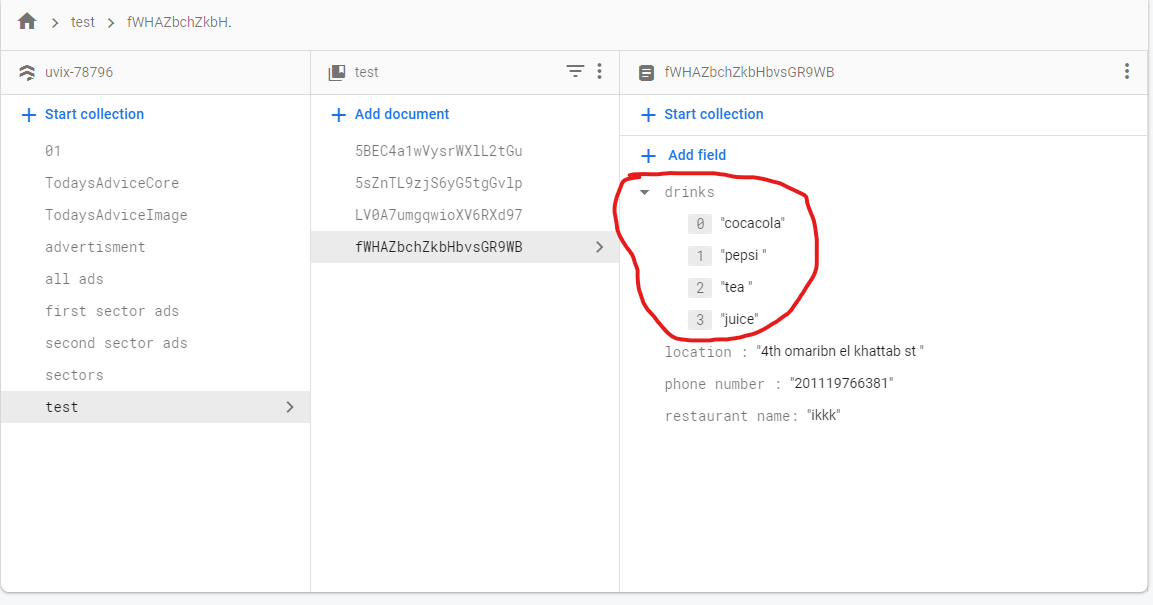
Task: Select document fWHAZbchZkbHbvsGR9WB in list
Action: pyautogui.click(x=465, y=247)
